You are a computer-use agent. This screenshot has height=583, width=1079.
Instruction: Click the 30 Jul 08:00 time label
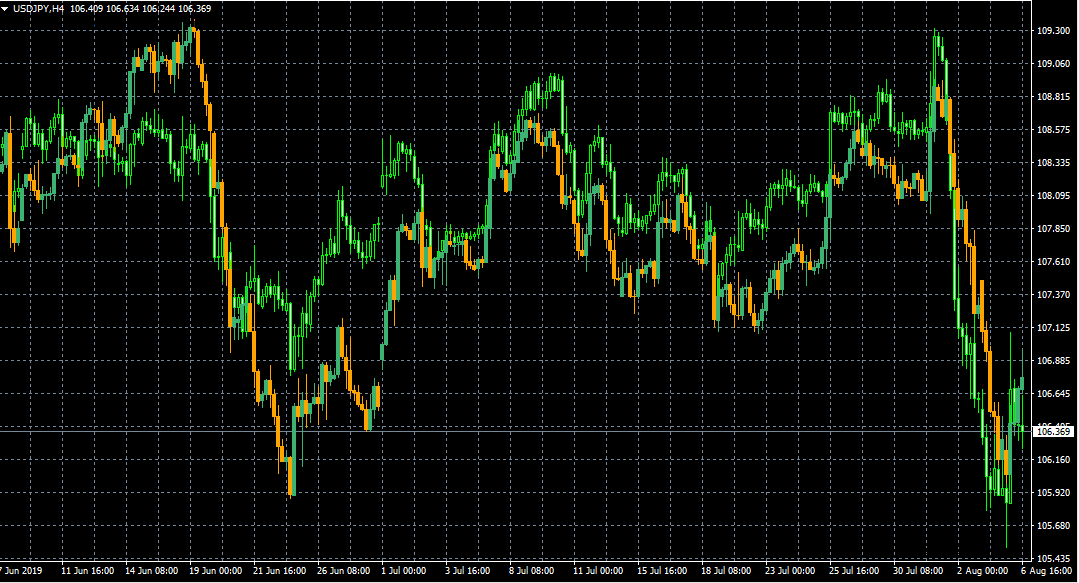click(x=918, y=571)
